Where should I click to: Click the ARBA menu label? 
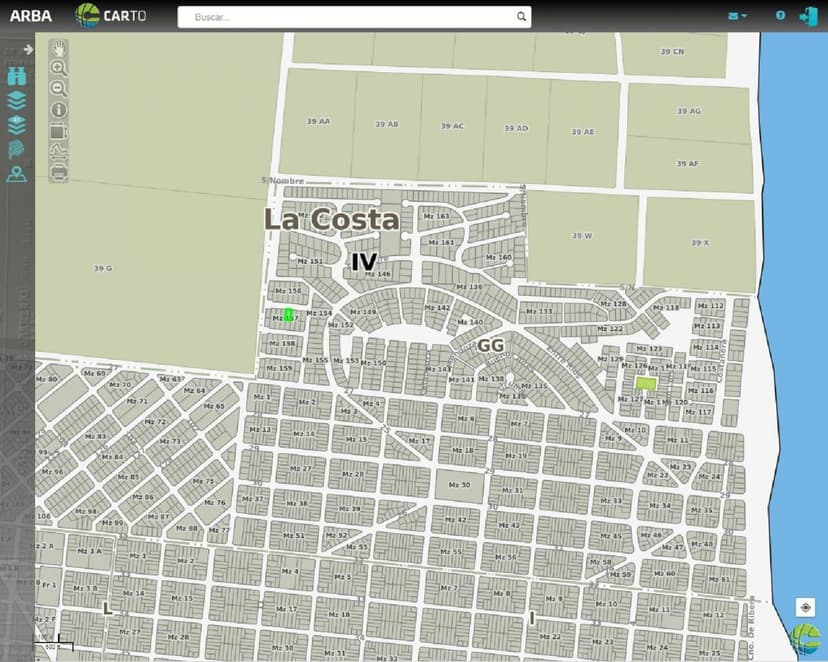pos(31,16)
